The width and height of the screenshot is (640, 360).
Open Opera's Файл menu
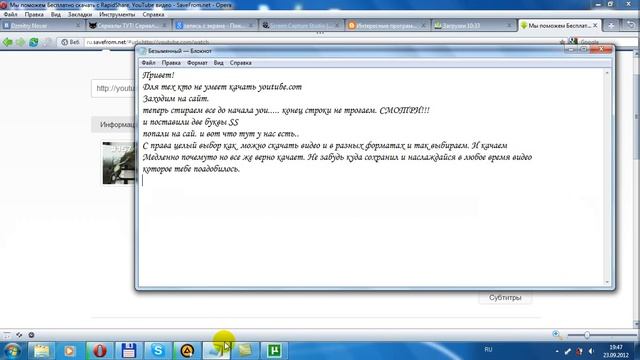point(11,14)
